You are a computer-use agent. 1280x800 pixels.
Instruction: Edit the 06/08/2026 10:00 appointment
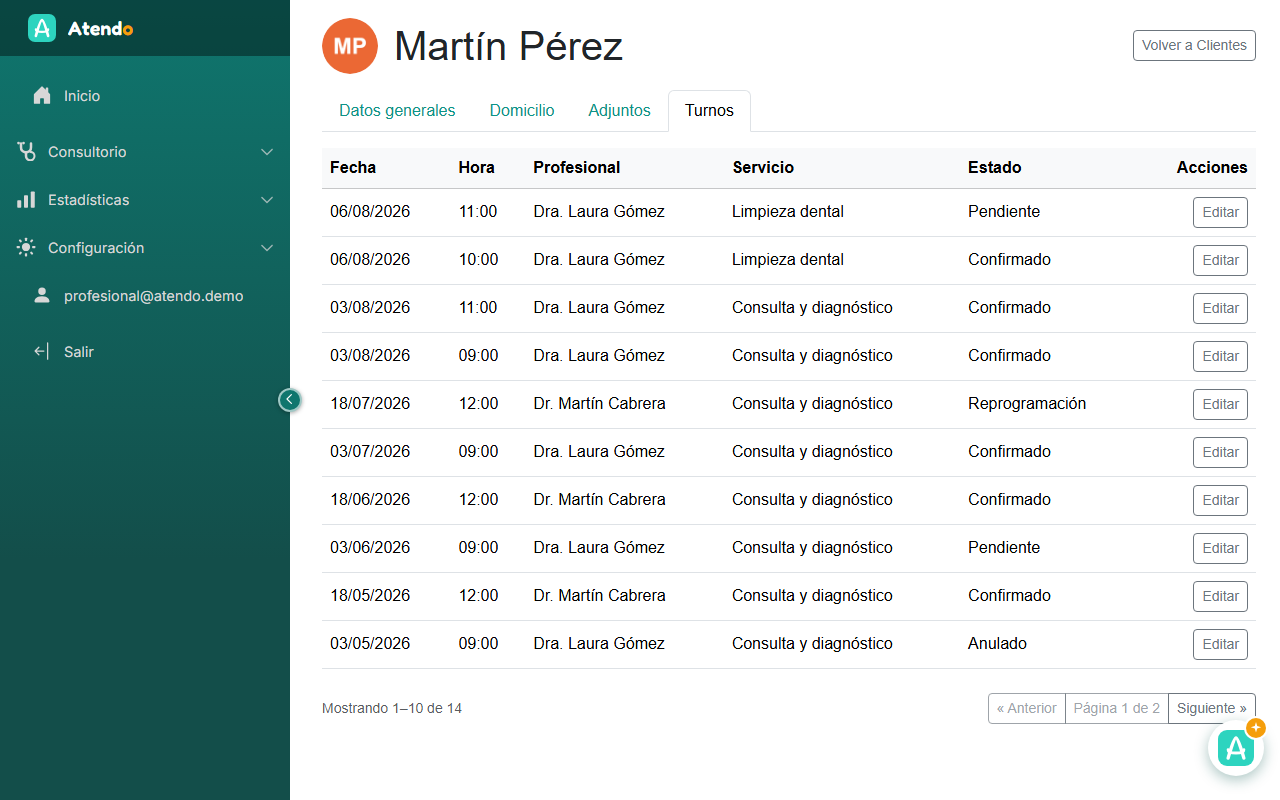1220,260
